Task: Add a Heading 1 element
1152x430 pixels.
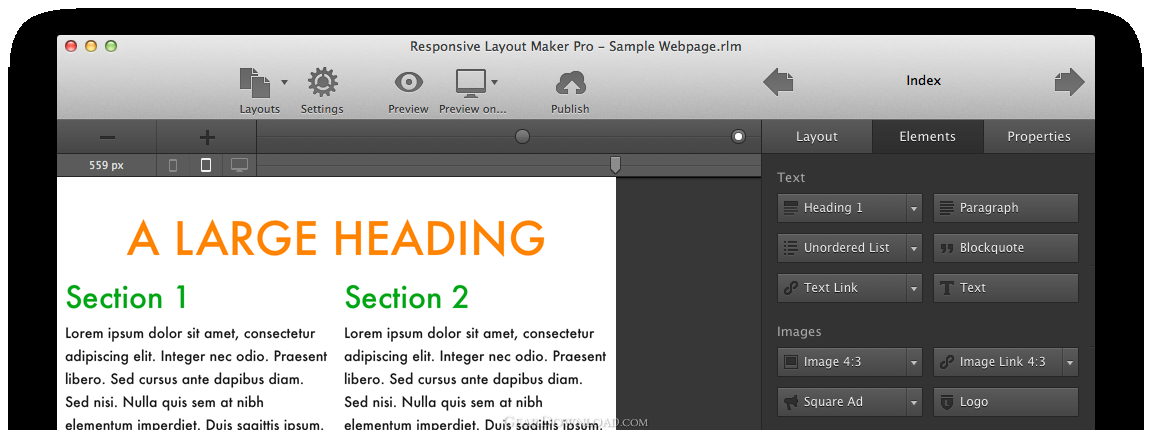Action: tap(841, 208)
